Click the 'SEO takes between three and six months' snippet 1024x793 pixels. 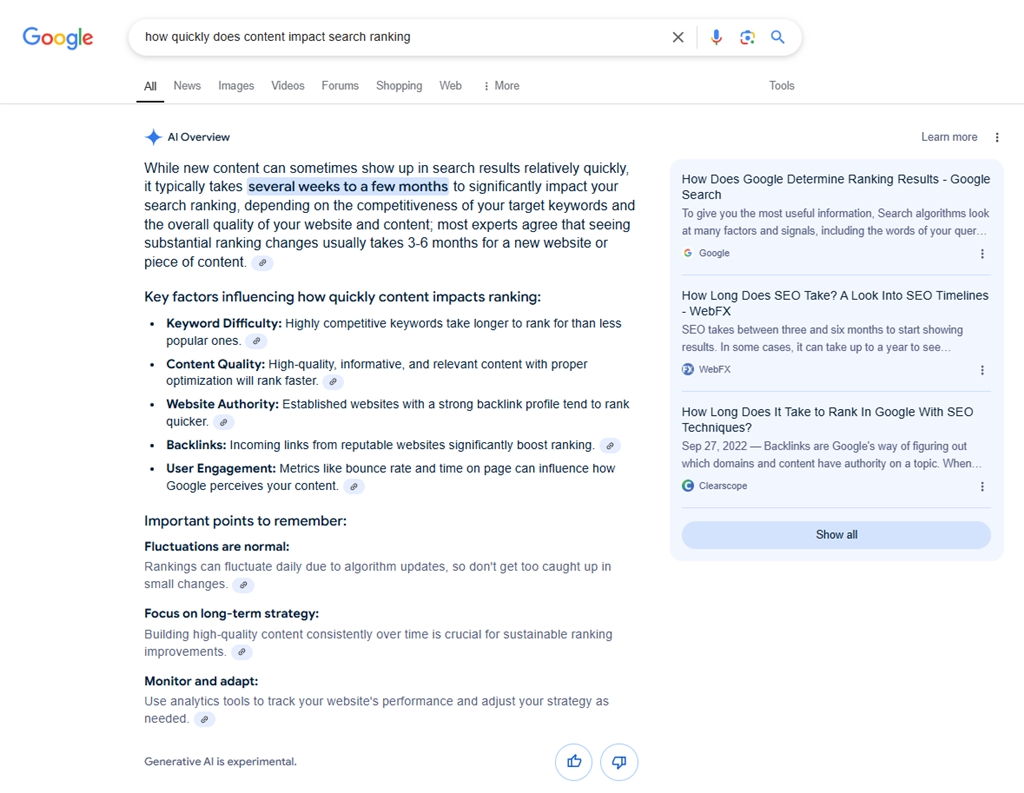[x=822, y=338]
